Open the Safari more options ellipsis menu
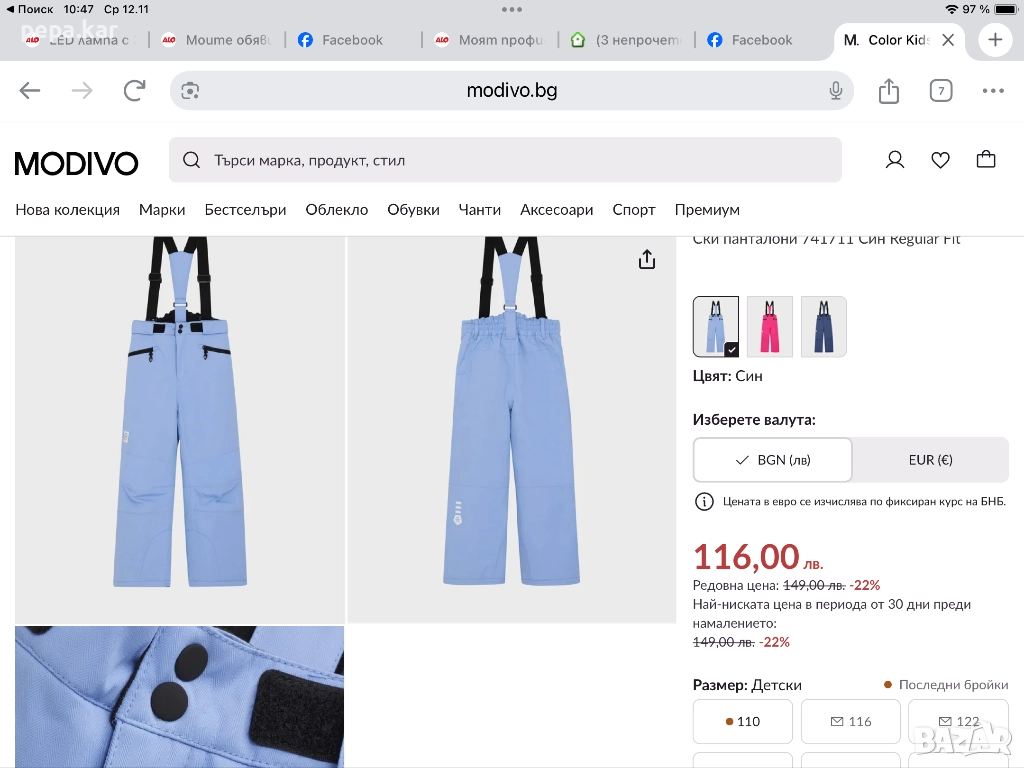Image resolution: width=1024 pixels, height=768 pixels. (x=992, y=91)
